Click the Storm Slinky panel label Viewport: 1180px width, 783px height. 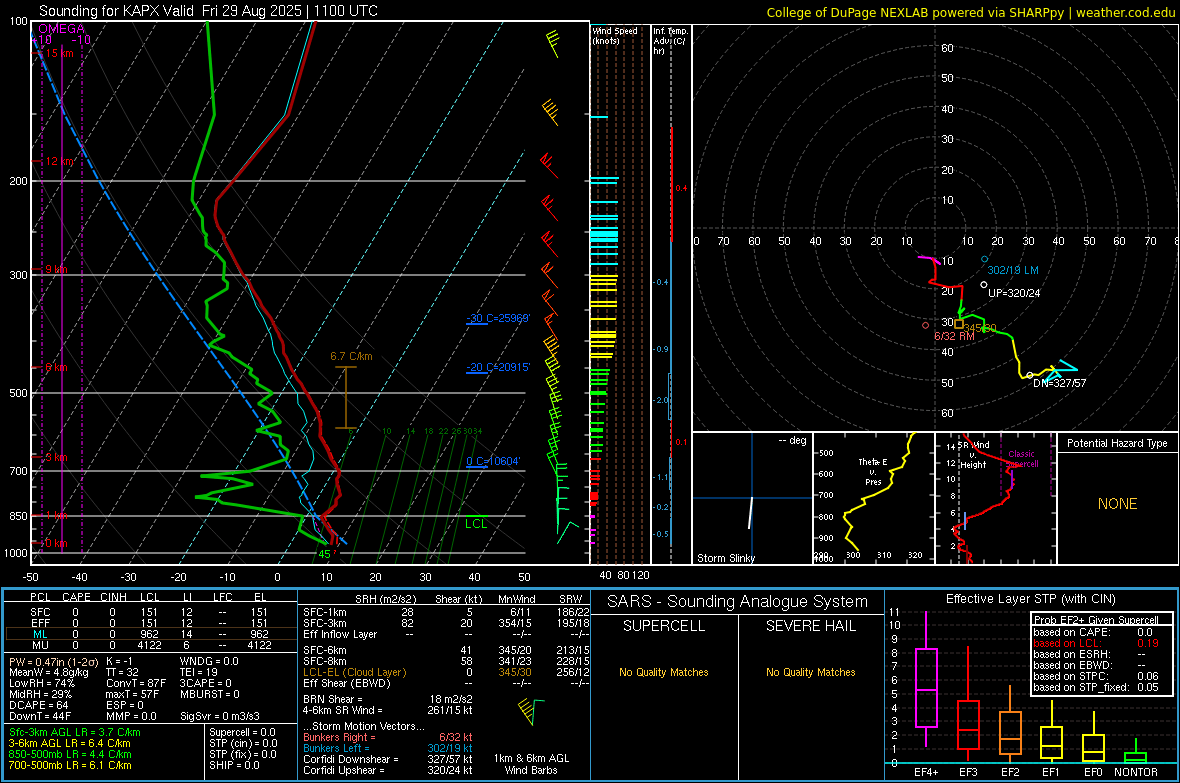pyautogui.click(x=726, y=558)
